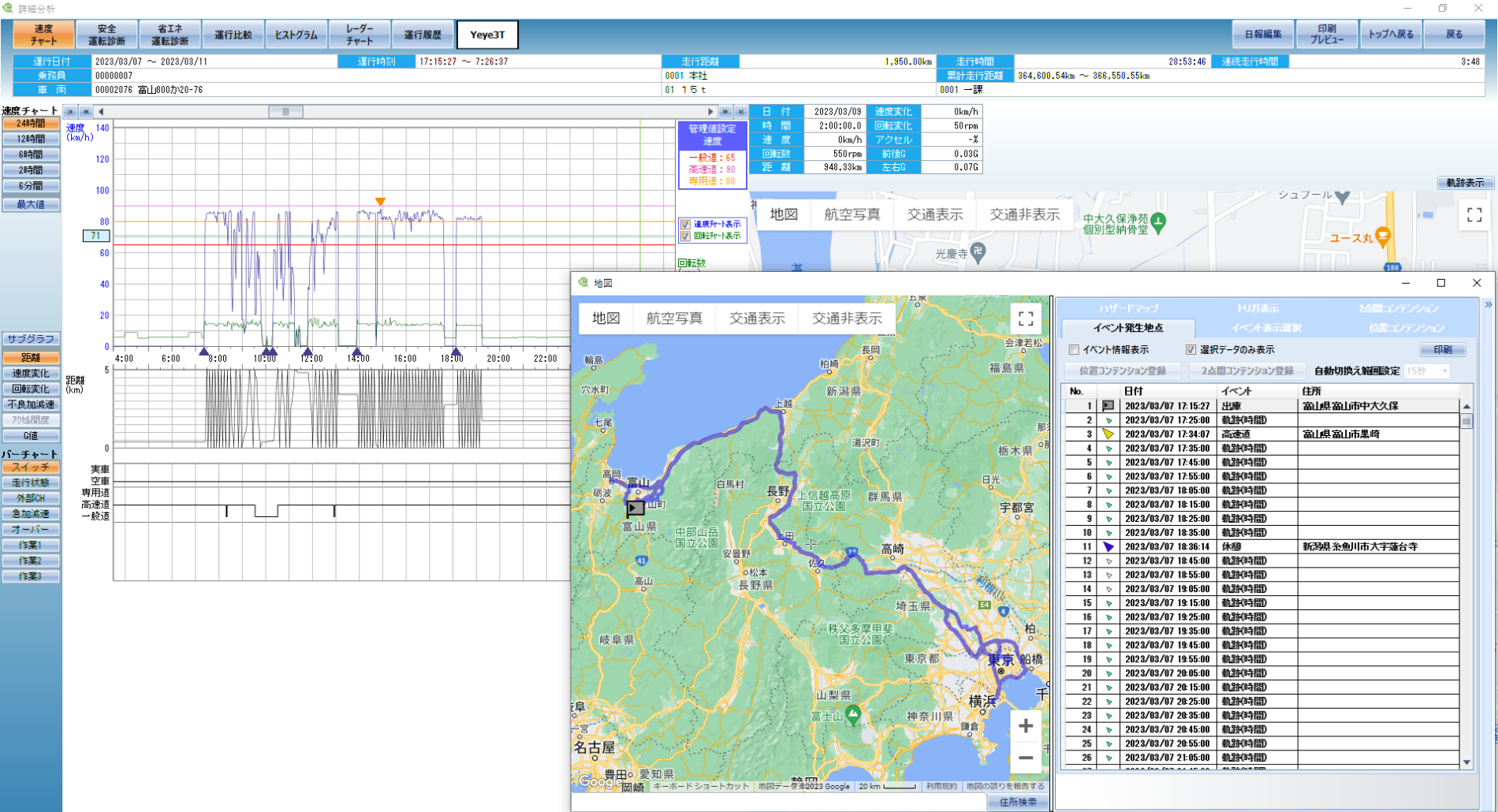Click the 日報編集 button
The width and height of the screenshot is (1498, 812).
coord(1263,35)
